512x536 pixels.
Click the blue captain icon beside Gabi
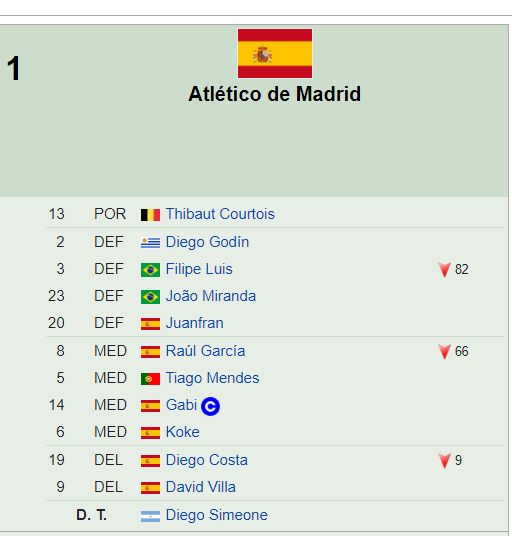(210, 406)
